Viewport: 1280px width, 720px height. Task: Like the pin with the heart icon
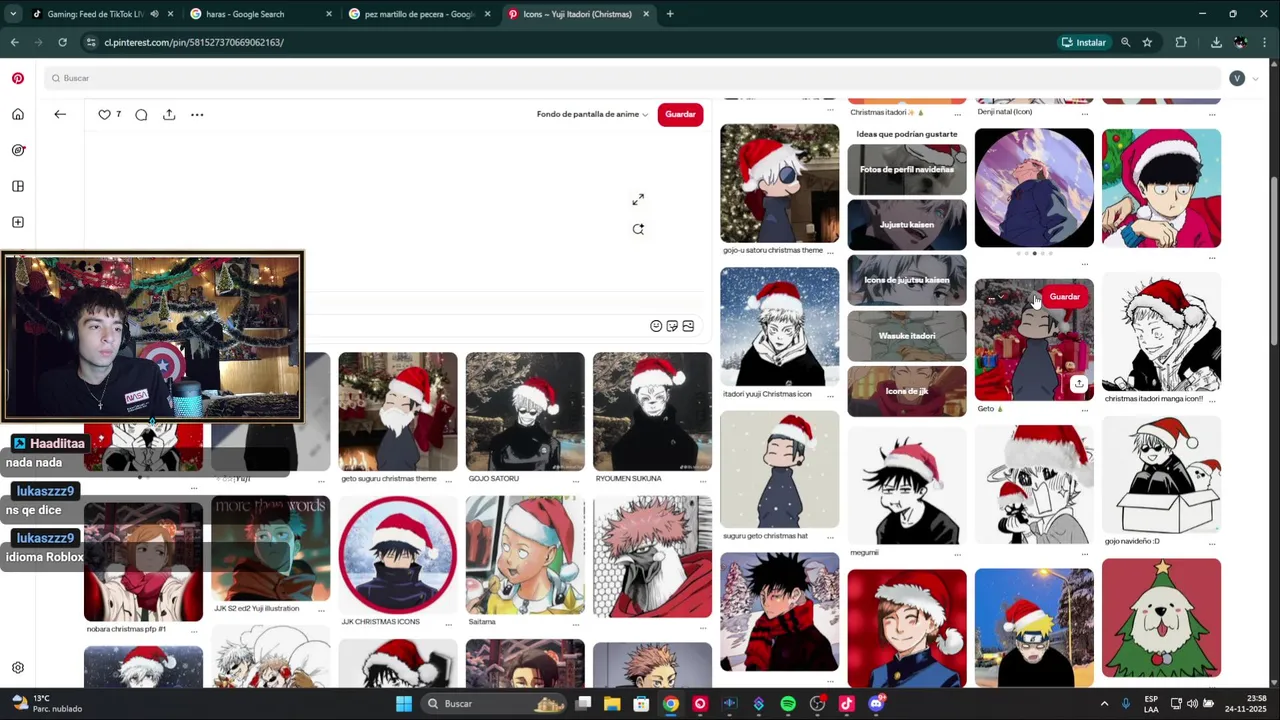coord(104,114)
